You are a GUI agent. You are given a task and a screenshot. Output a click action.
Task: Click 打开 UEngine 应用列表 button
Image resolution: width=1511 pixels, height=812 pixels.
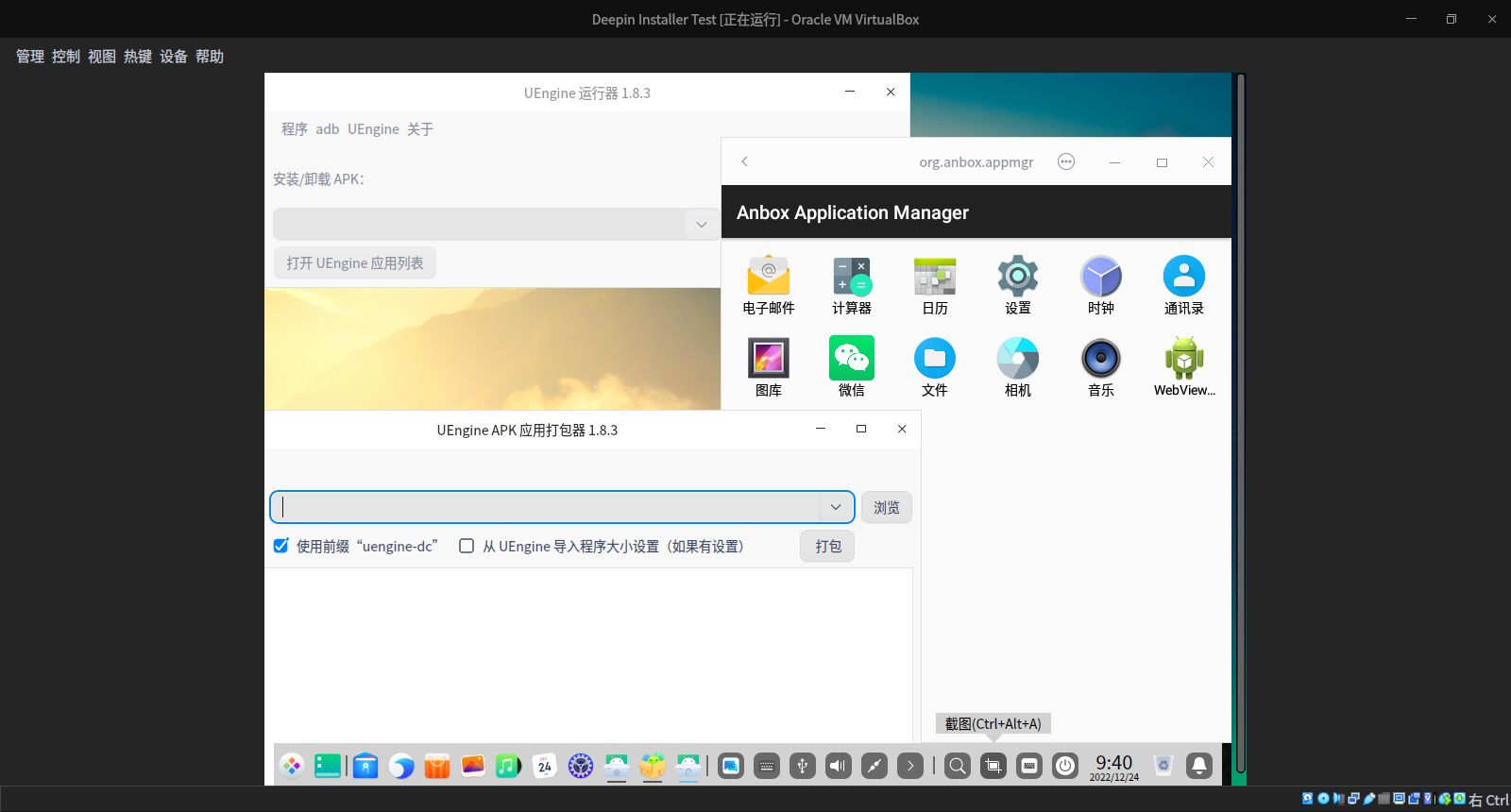(355, 262)
